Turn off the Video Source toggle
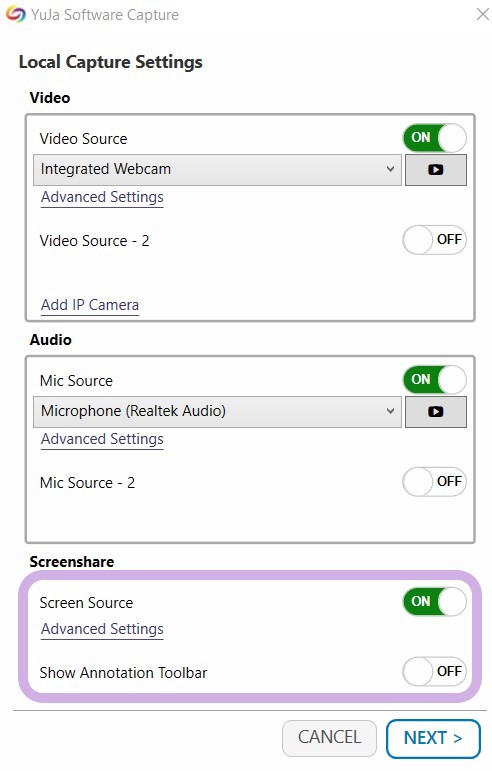Screen dimensions: 492x771 tap(434, 138)
